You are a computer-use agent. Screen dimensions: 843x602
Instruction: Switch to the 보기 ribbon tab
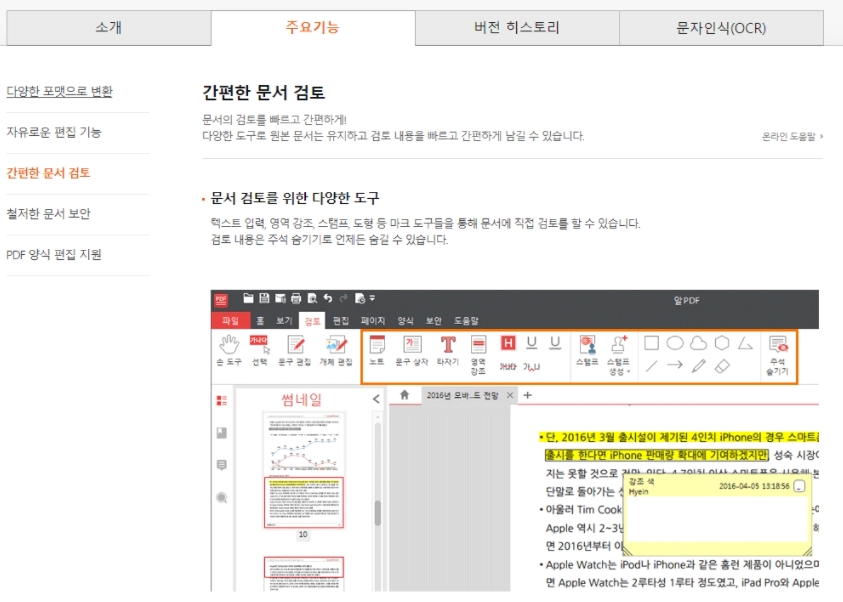[x=284, y=321]
